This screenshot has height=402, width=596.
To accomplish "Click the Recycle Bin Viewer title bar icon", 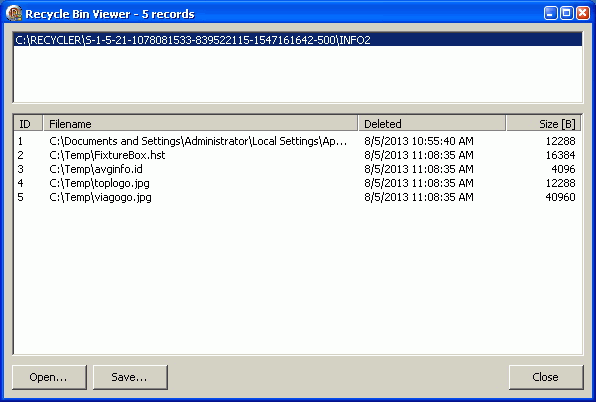I will [x=14, y=13].
